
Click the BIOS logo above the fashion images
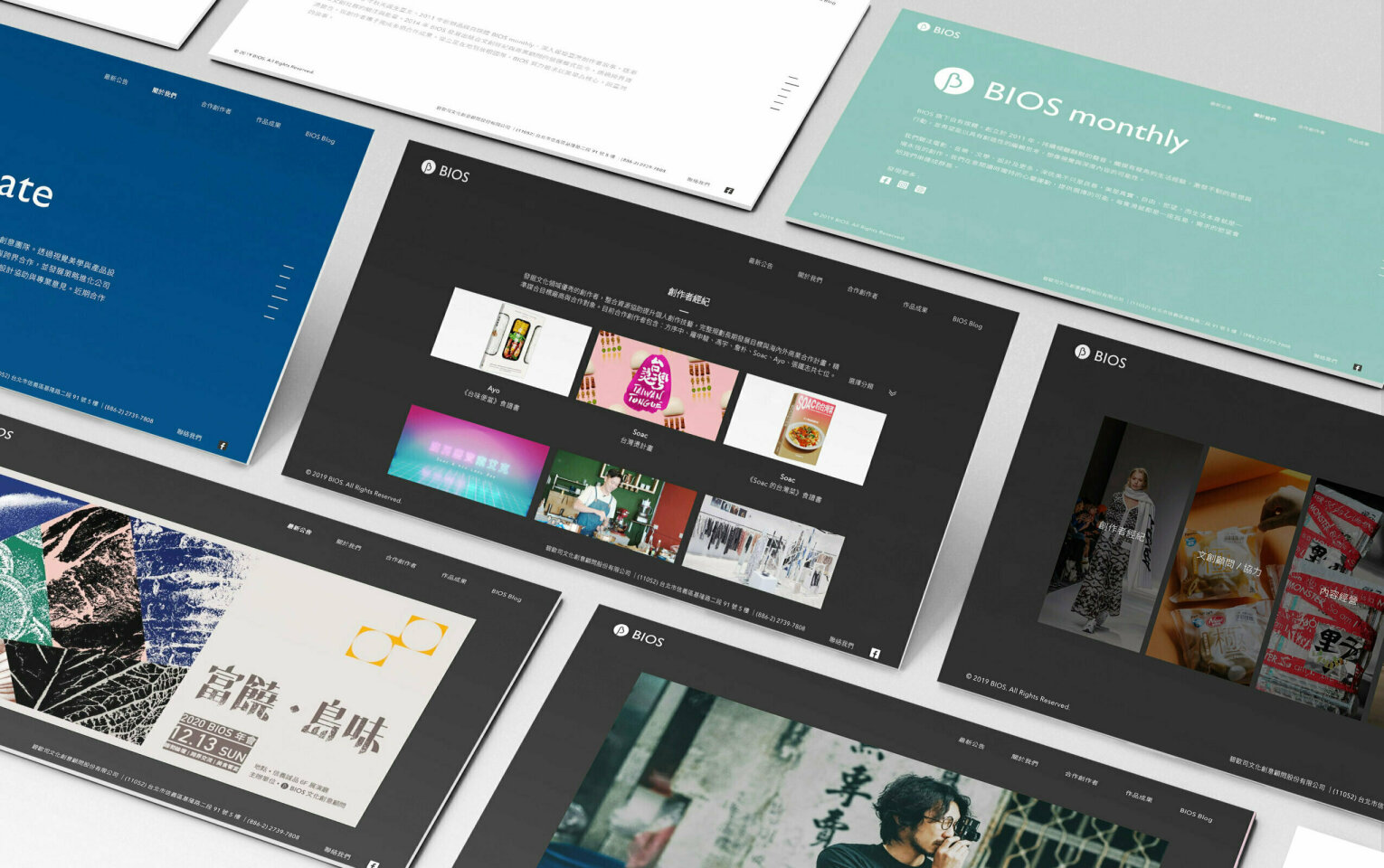1100,356
